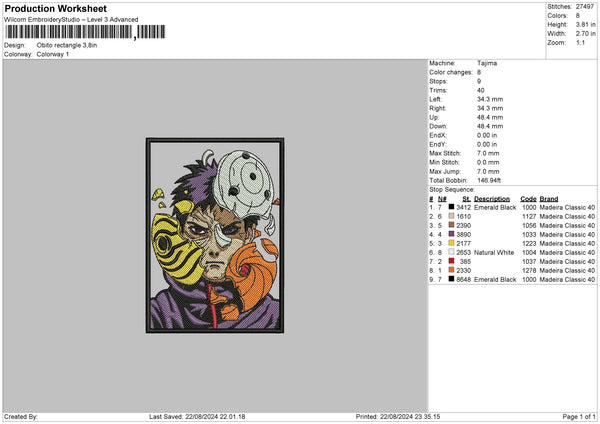This screenshot has width=600, height=424.
Task: Click the Min Stitch value 0.0 mm
Action: point(488,162)
